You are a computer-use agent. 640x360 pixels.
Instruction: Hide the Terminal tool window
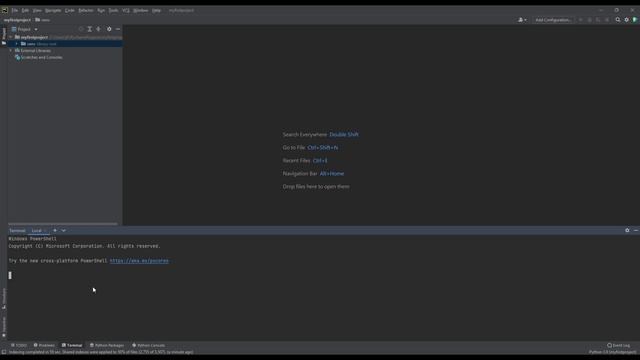point(636,231)
